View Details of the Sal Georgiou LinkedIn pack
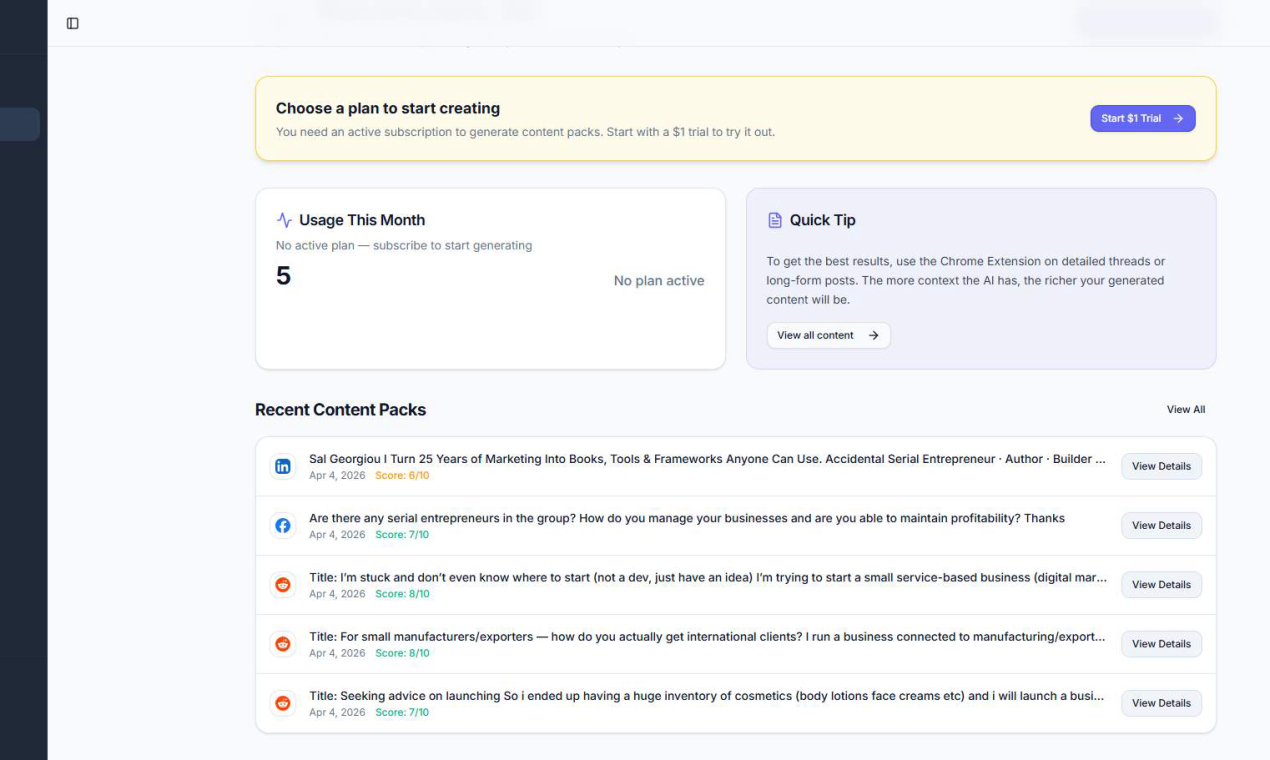 click(1161, 466)
